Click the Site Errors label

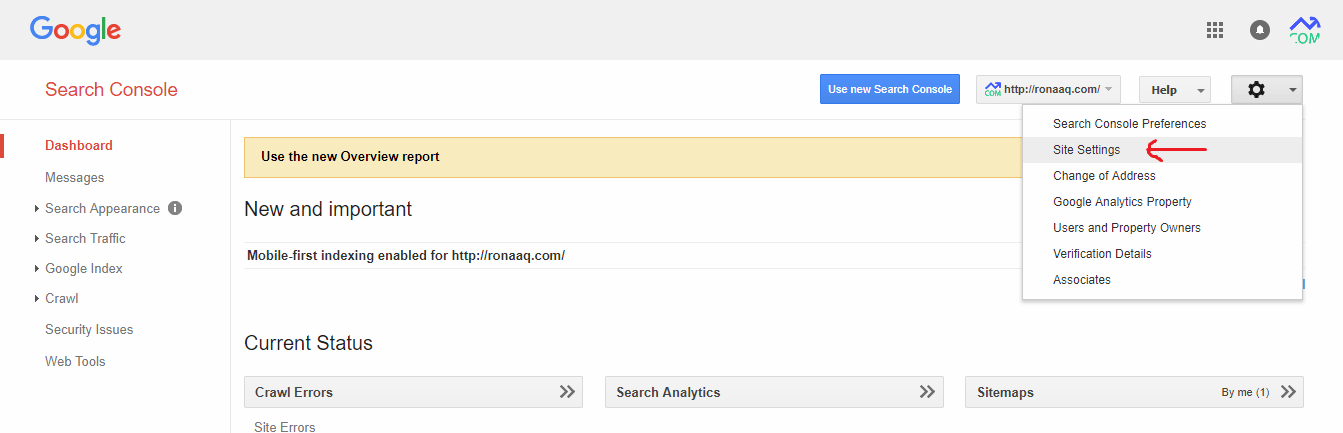click(x=285, y=427)
